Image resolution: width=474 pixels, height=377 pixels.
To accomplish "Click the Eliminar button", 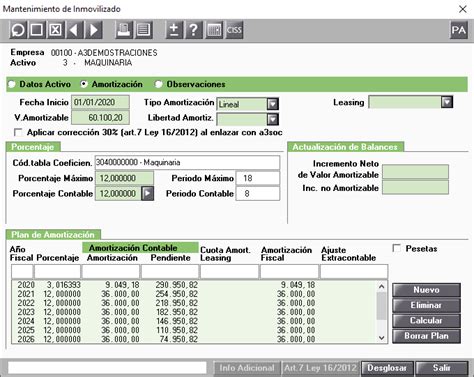I will click(x=426, y=305).
